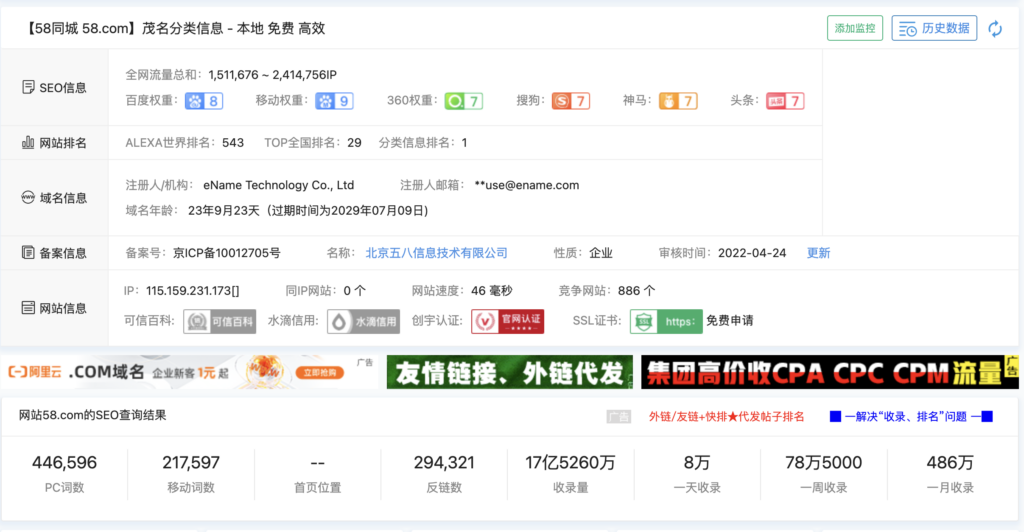Click the registrant eName Technology Co., Ltd
This screenshot has width=1024, height=532.
coord(278,185)
